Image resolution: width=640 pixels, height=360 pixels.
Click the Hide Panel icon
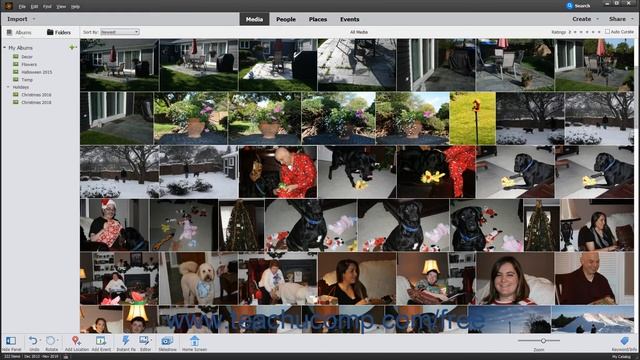click(11, 340)
